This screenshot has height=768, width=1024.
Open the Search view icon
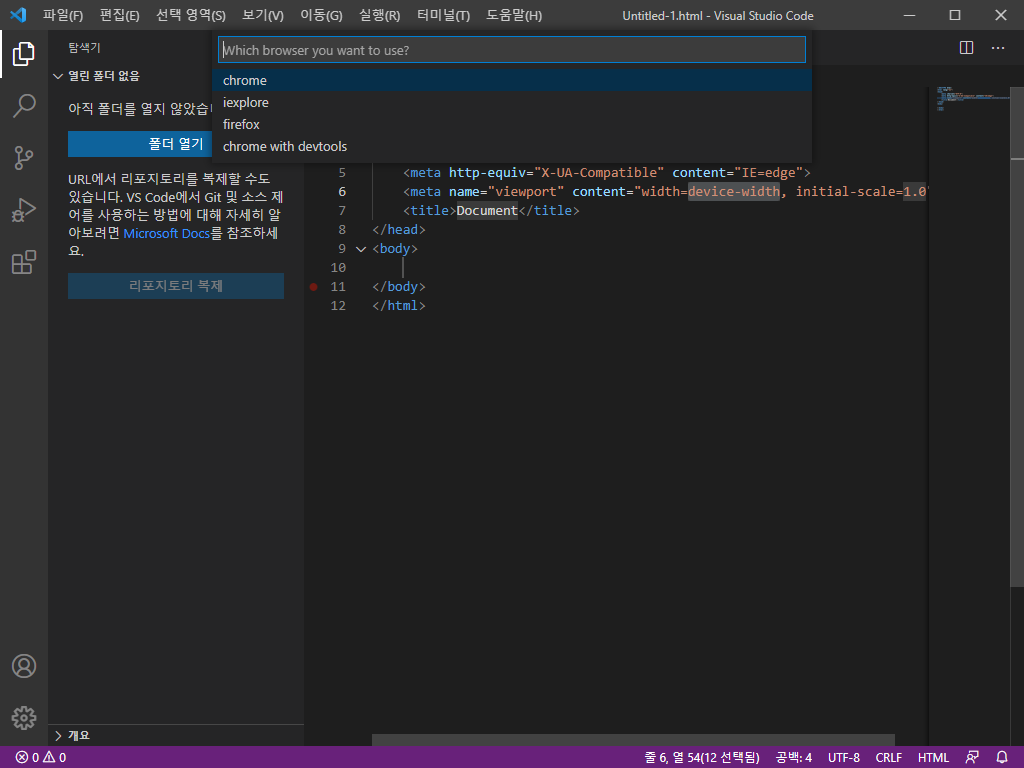[x=24, y=106]
